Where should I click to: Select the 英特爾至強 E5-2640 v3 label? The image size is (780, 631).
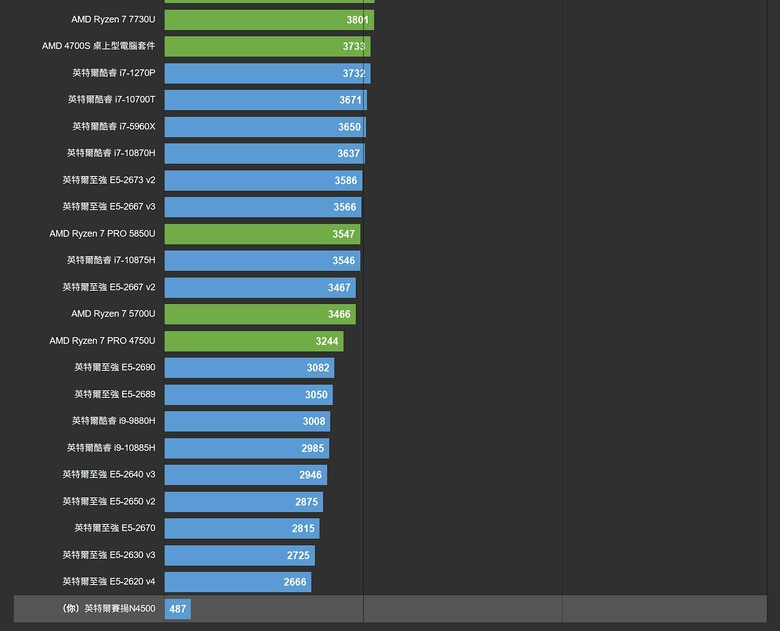click(109, 474)
